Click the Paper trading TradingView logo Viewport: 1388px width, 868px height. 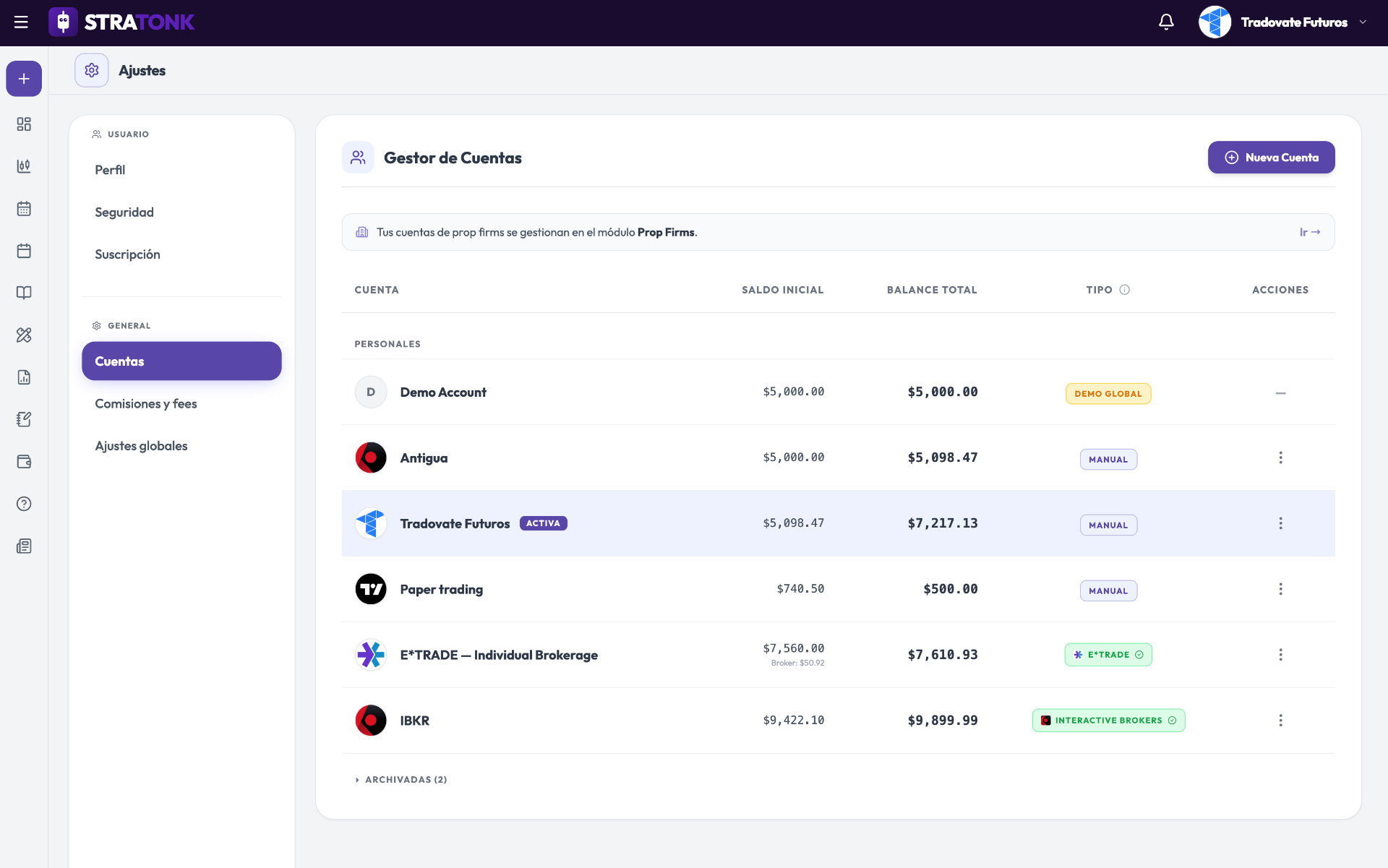coord(371,589)
